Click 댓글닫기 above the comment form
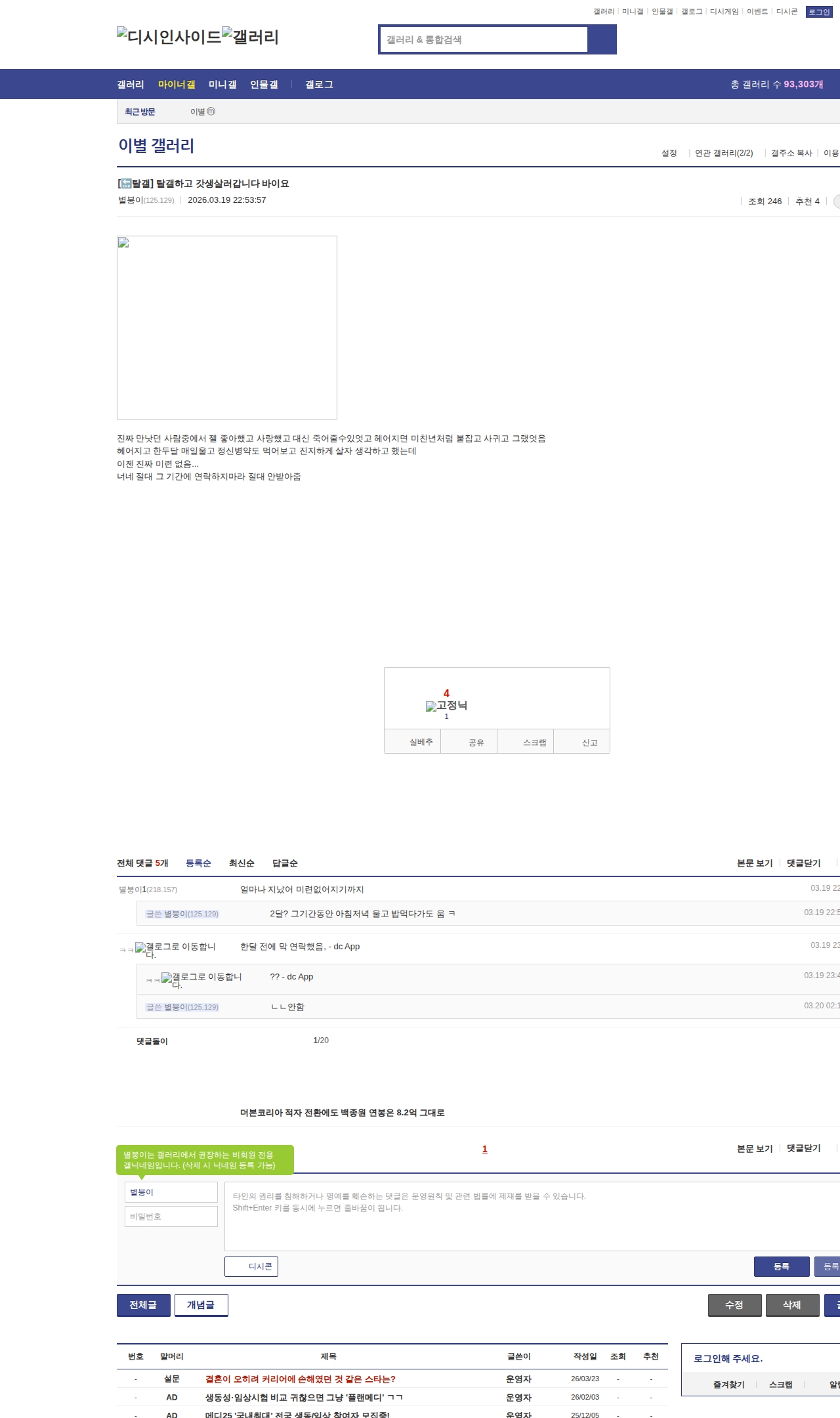 point(804,1148)
